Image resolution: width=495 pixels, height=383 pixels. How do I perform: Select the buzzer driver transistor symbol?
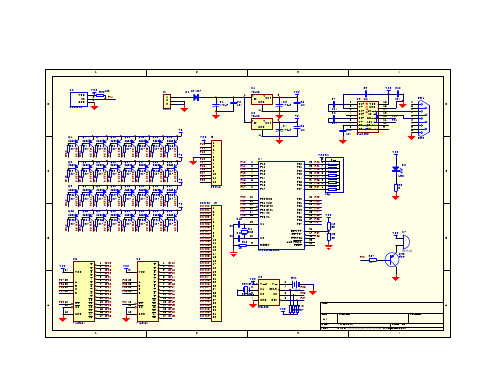click(x=392, y=259)
